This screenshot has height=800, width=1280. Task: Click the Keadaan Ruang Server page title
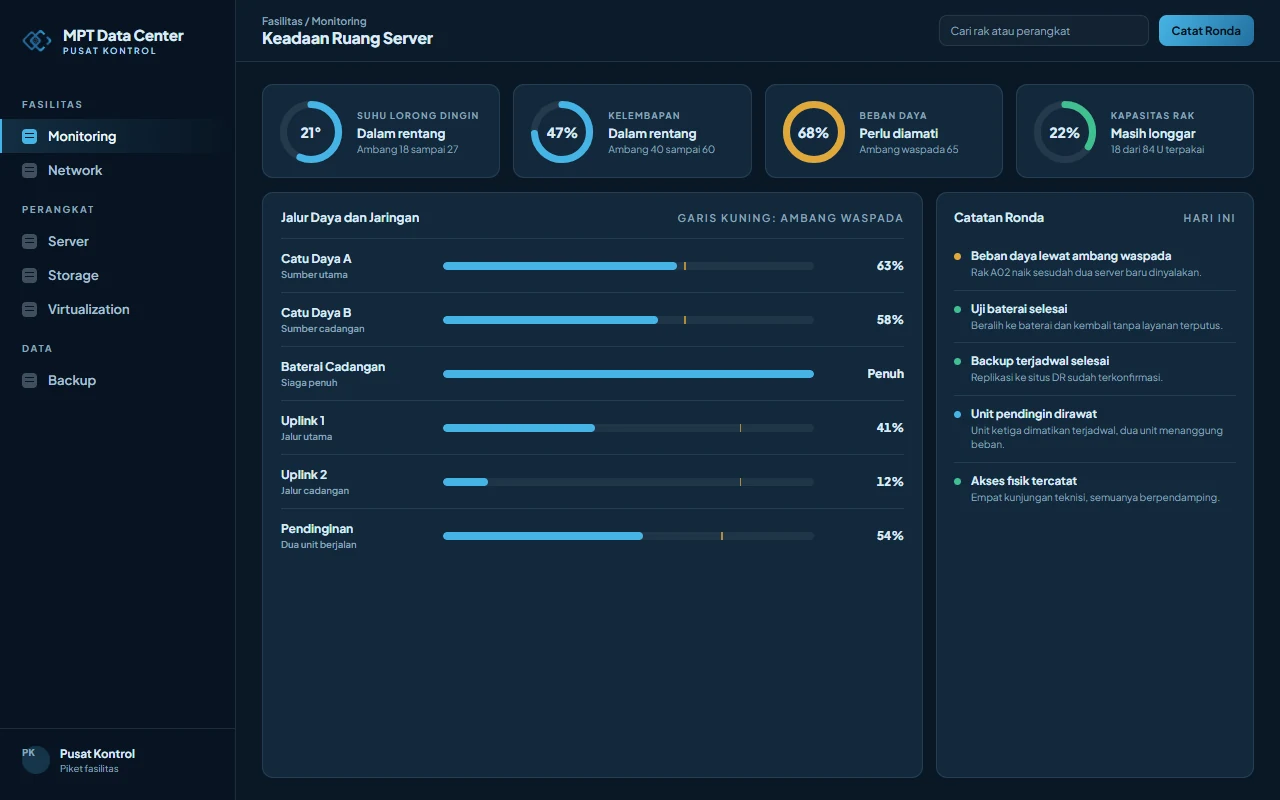tap(347, 39)
